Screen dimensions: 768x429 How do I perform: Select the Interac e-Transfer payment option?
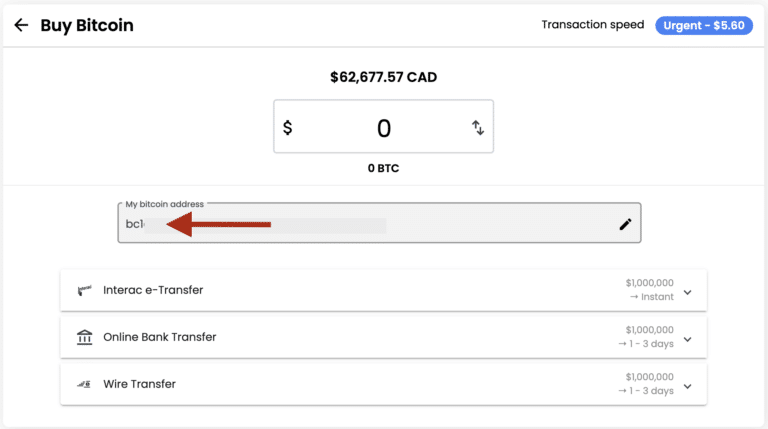(x=153, y=290)
